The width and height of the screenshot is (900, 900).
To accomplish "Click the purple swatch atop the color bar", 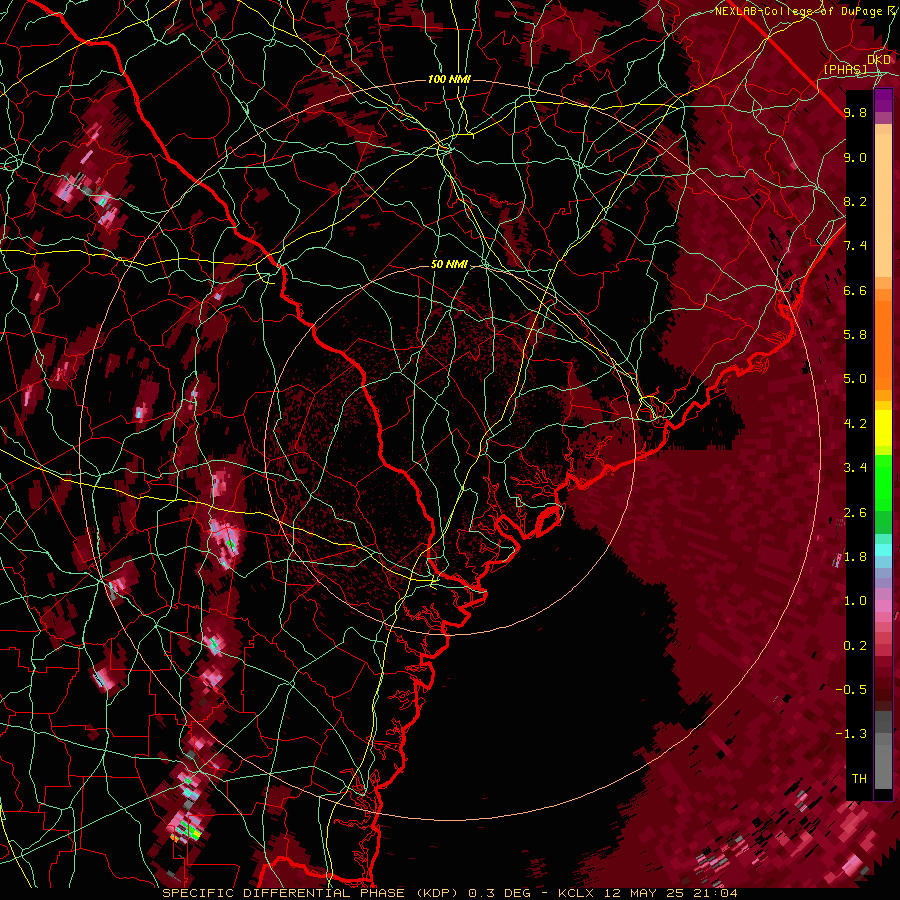I will tap(883, 100).
